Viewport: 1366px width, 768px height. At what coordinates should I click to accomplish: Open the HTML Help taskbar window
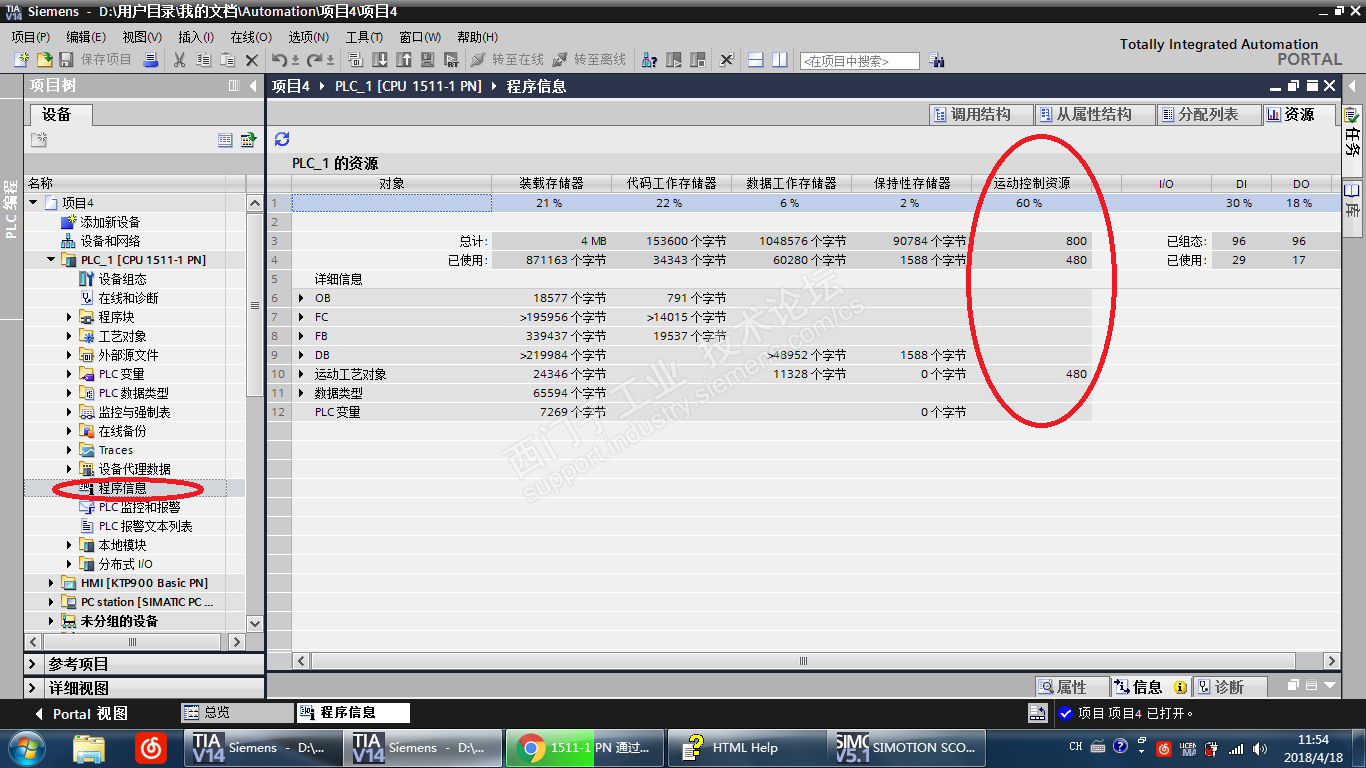[x=747, y=747]
